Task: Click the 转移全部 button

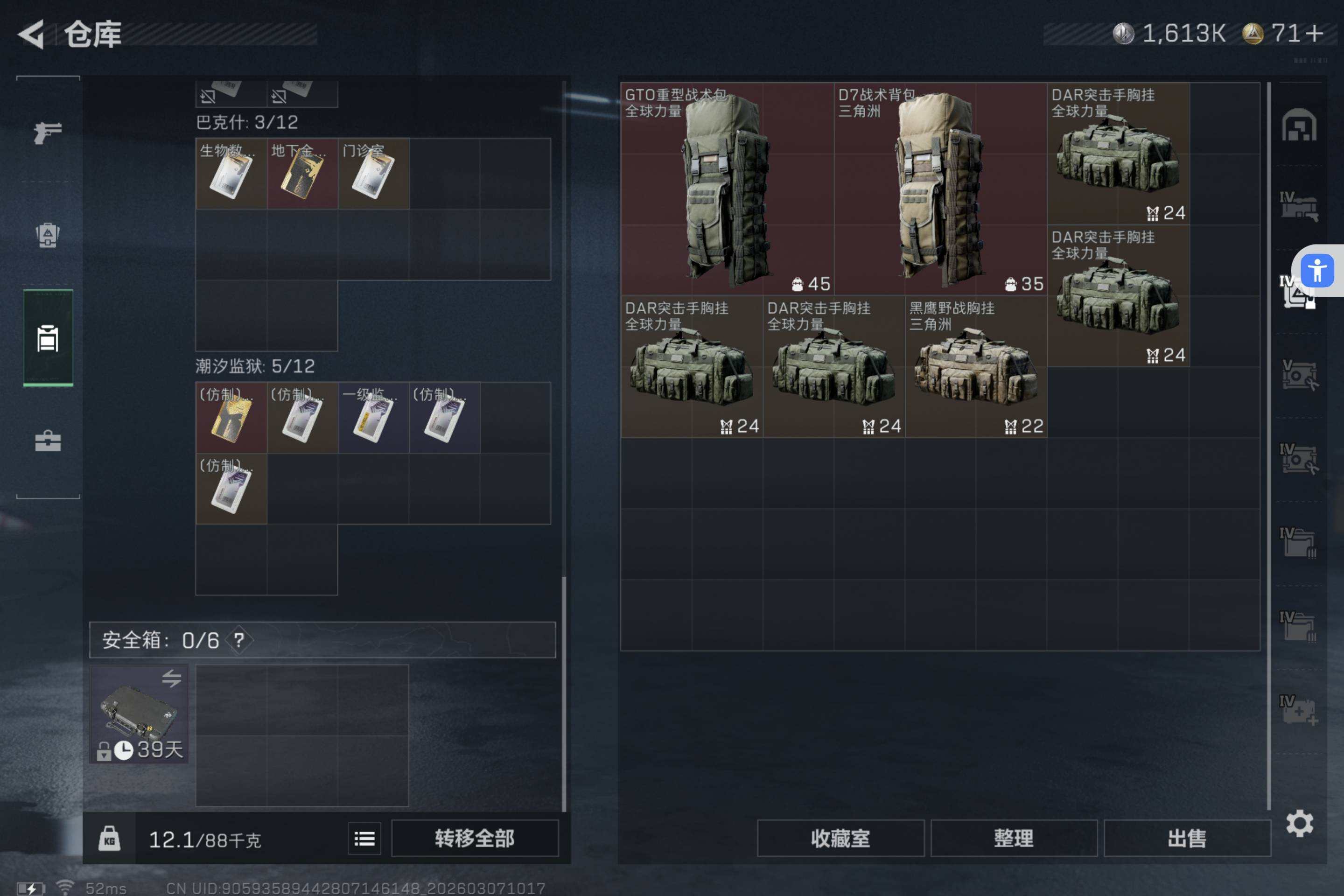Action: (x=474, y=838)
